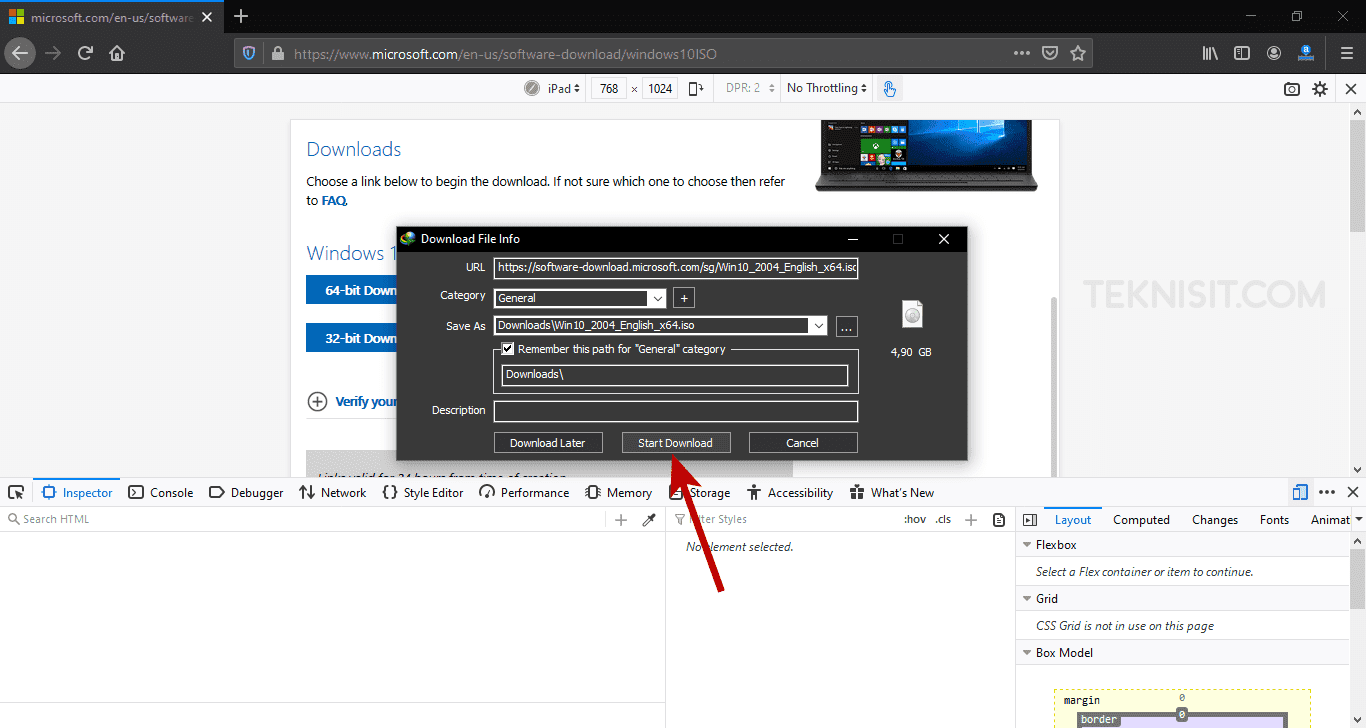
Task: Bookmark this page with the star icon
Action: pos(1078,54)
